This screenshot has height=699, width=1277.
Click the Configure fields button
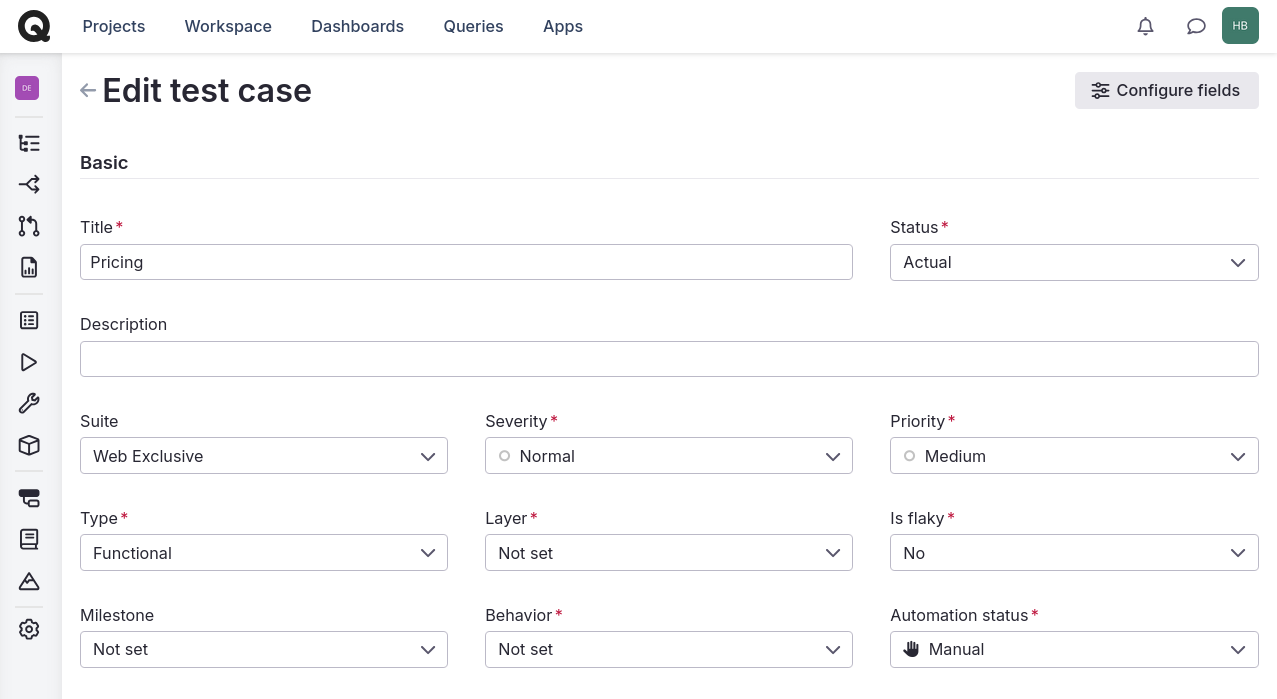point(1166,90)
